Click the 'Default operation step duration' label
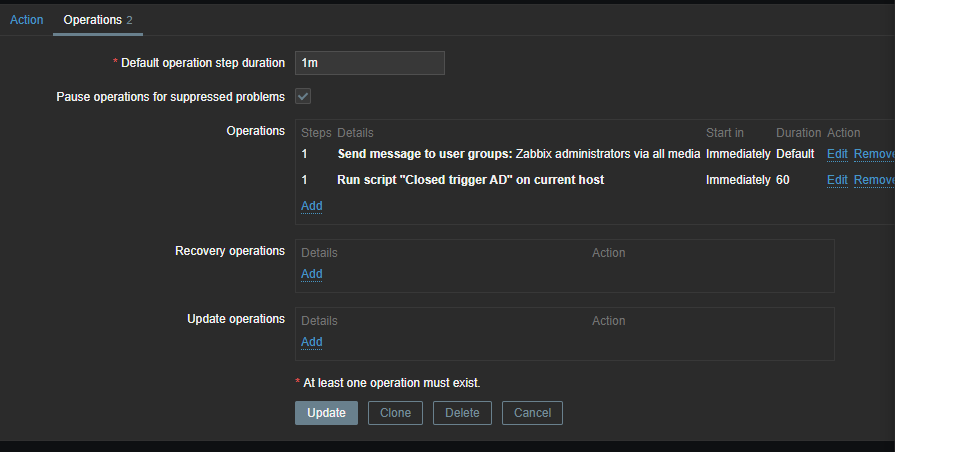Image resolution: width=977 pixels, height=452 pixels. (203, 63)
